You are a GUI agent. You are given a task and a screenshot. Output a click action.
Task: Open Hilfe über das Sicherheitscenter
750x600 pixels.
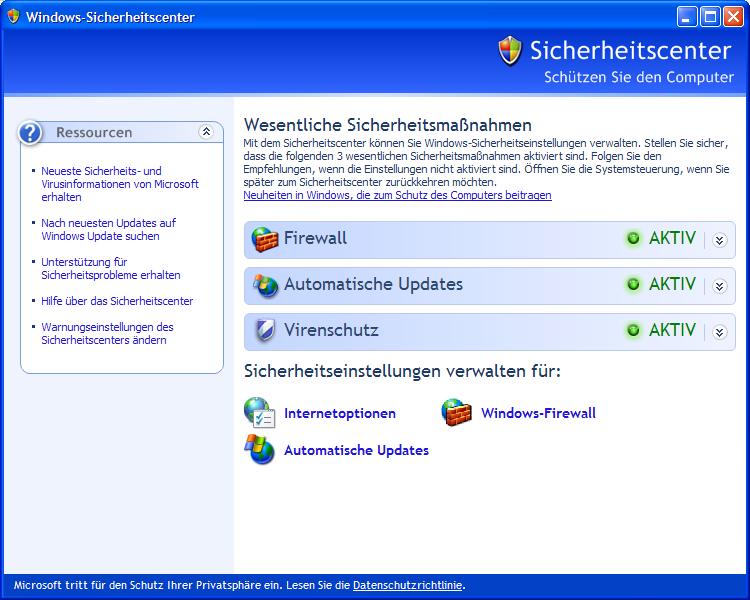click(117, 301)
